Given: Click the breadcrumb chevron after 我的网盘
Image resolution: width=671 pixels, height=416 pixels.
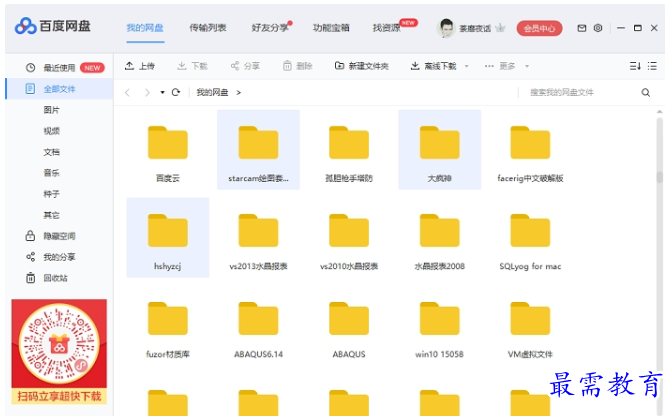Looking at the screenshot, I should coord(238,92).
